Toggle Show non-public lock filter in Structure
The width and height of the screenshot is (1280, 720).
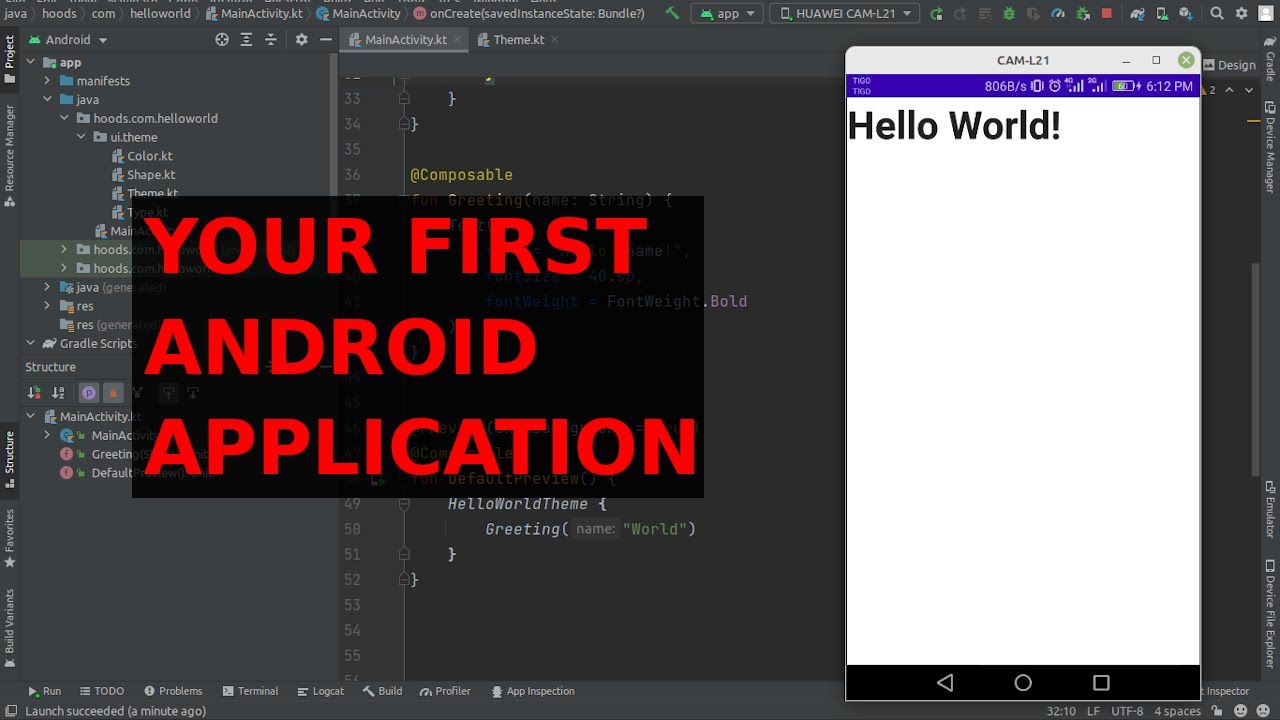[x=113, y=393]
